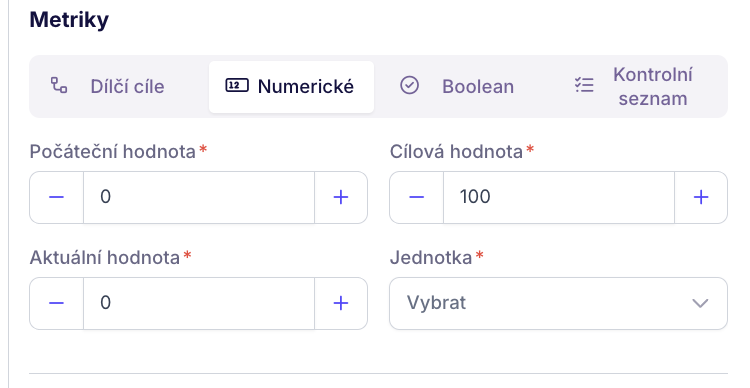The height and width of the screenshot is (388, 750).
Task: Click the Vybrat placeholder text
Action: click(x=436, y=303)
